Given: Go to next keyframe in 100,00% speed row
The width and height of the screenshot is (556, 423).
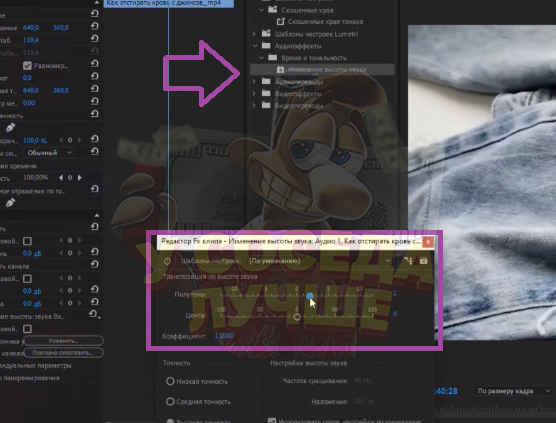Looking at the screenshot, I should tap(80, 177).
